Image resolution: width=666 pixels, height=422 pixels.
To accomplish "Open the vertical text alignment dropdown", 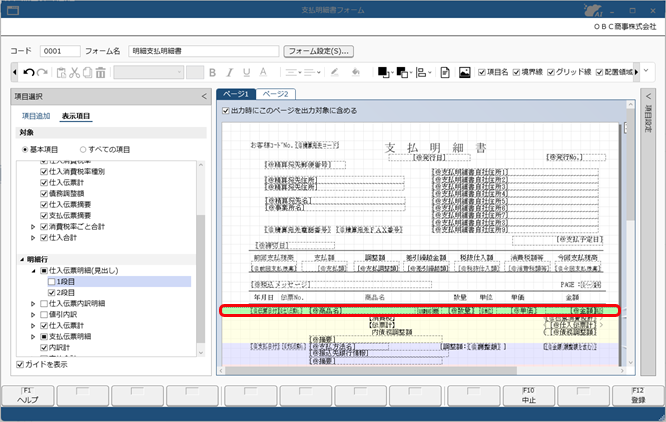I will point(312,73).
